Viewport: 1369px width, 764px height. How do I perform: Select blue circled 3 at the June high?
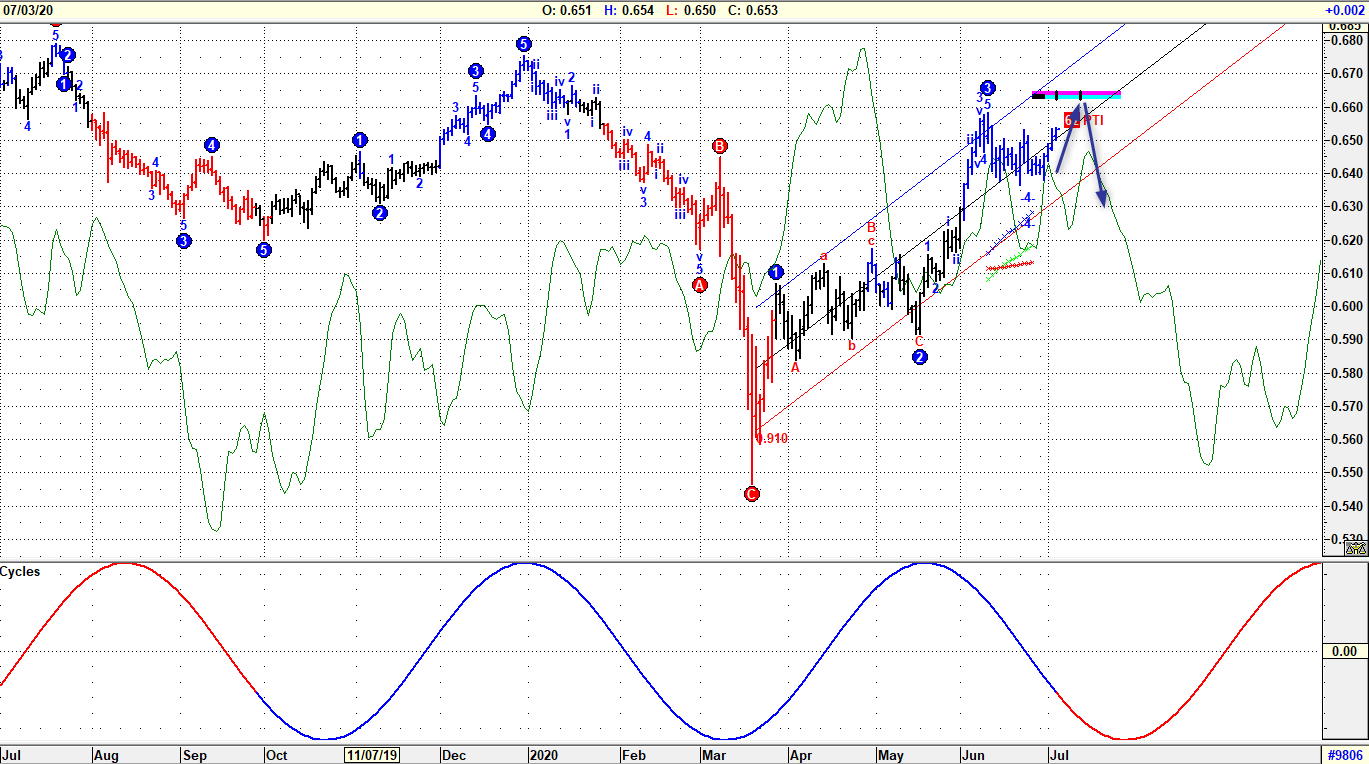tap(987, 88)
